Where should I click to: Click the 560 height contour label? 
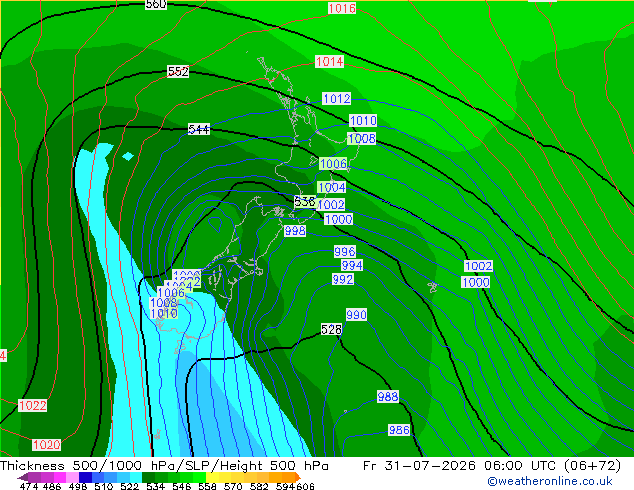click(156, 4)
